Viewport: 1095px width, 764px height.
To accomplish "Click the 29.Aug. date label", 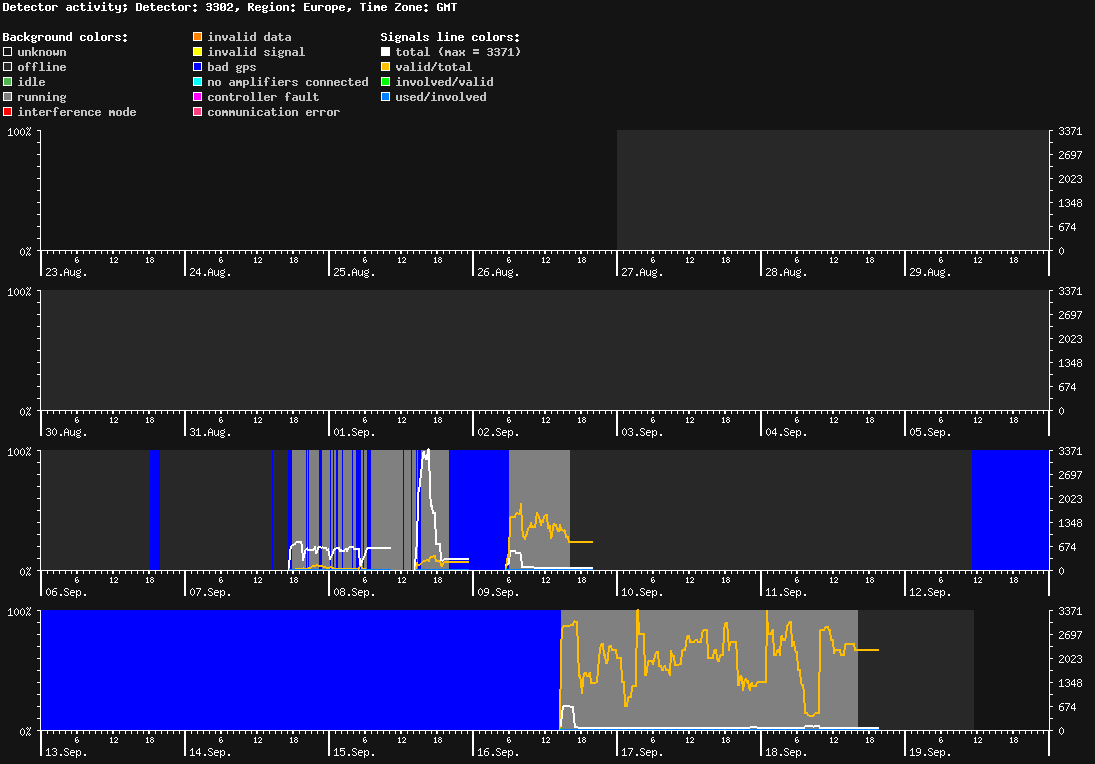I will (x=930, y=272).
